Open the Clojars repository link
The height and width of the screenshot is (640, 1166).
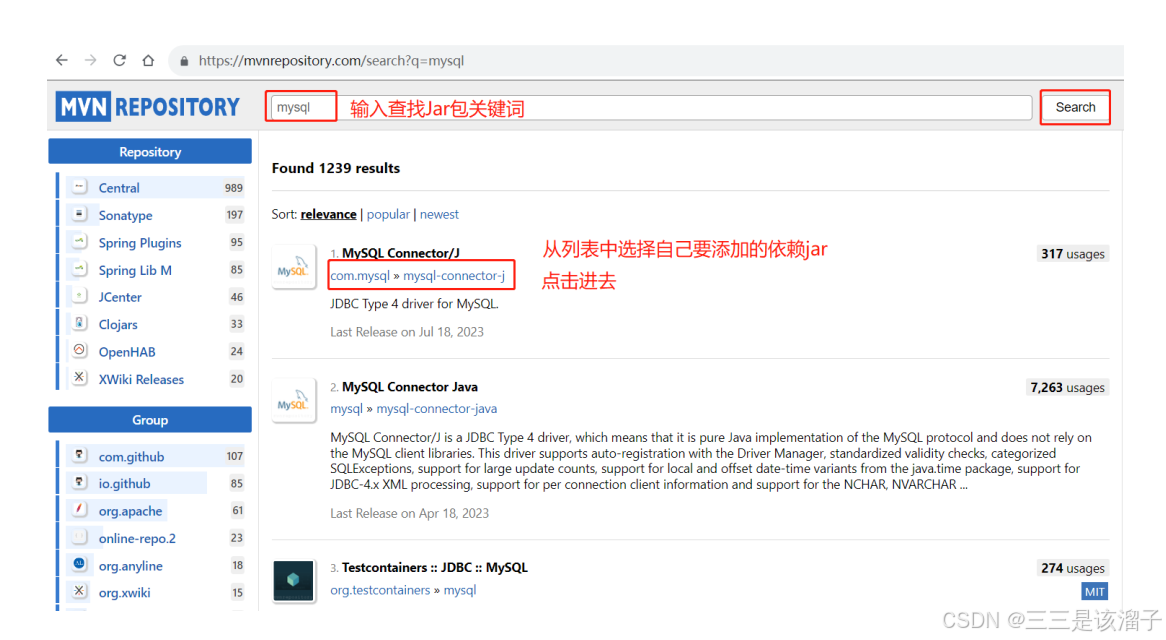(118, 325)
